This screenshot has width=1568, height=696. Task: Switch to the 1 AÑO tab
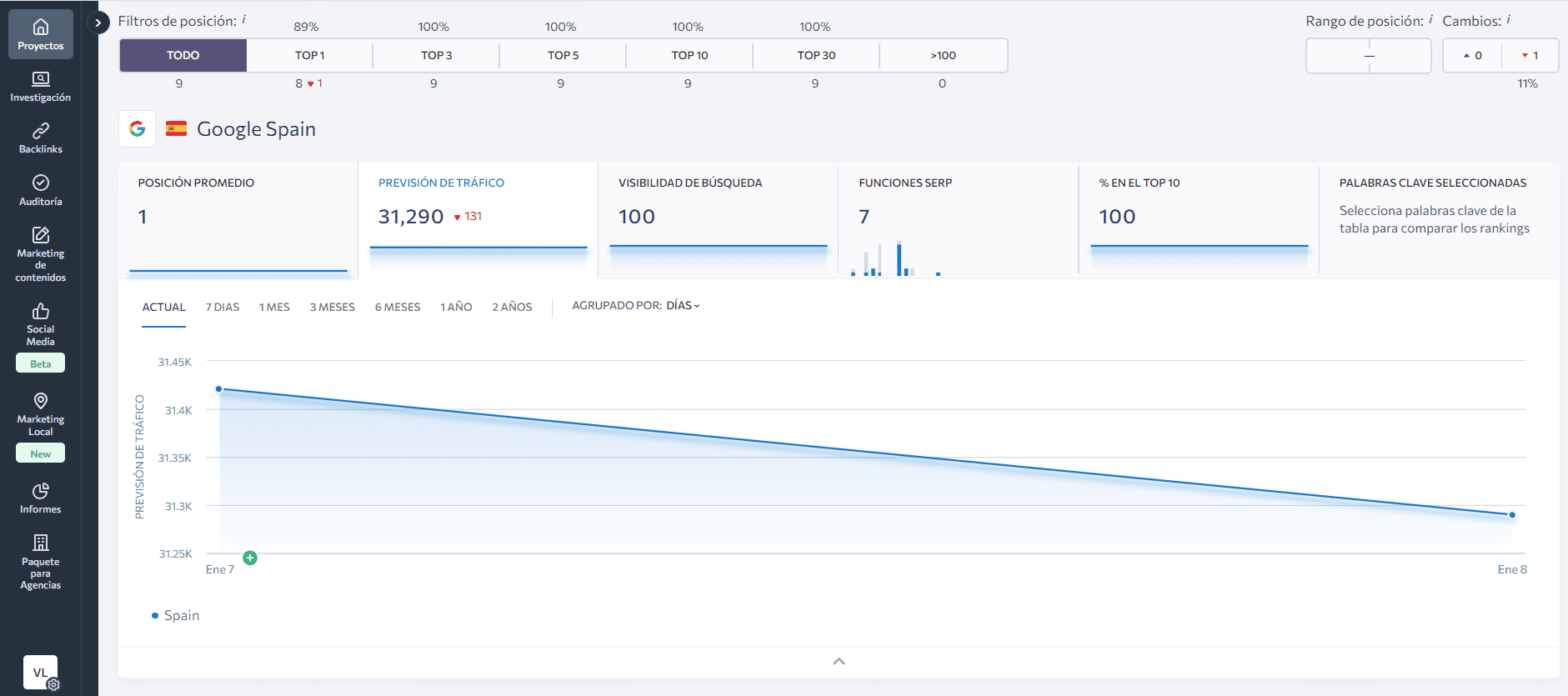coord(456,307)
